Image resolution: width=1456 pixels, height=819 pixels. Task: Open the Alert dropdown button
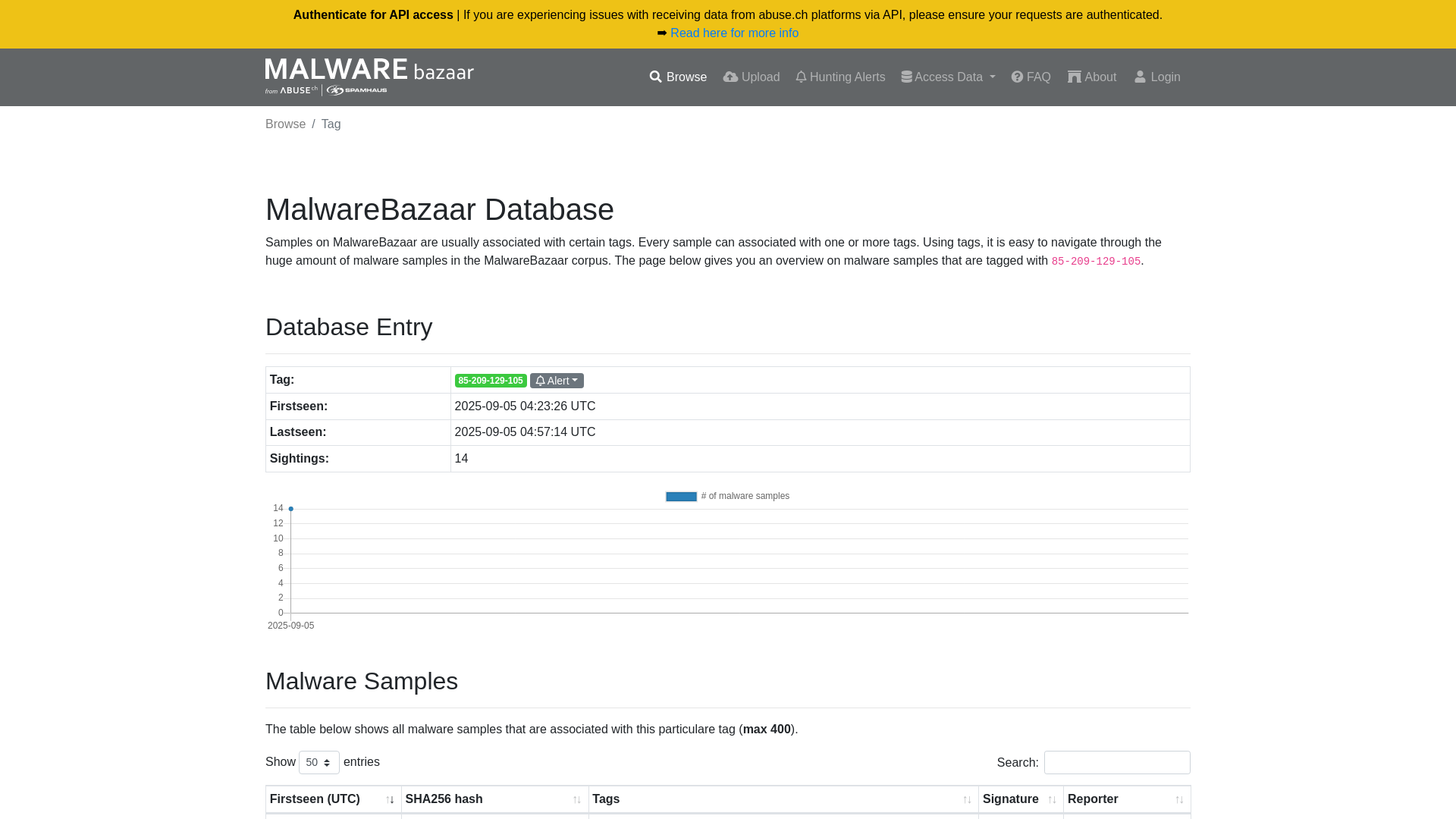(x=557, y=381)
